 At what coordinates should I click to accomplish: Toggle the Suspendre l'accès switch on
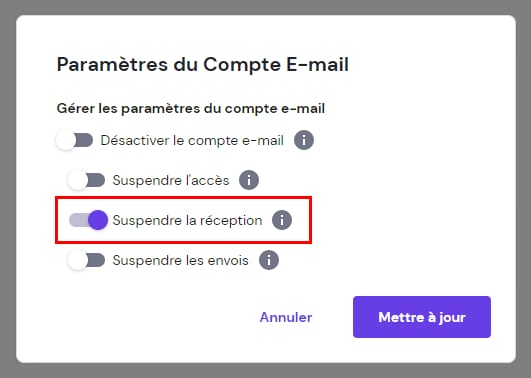(87, 180)
